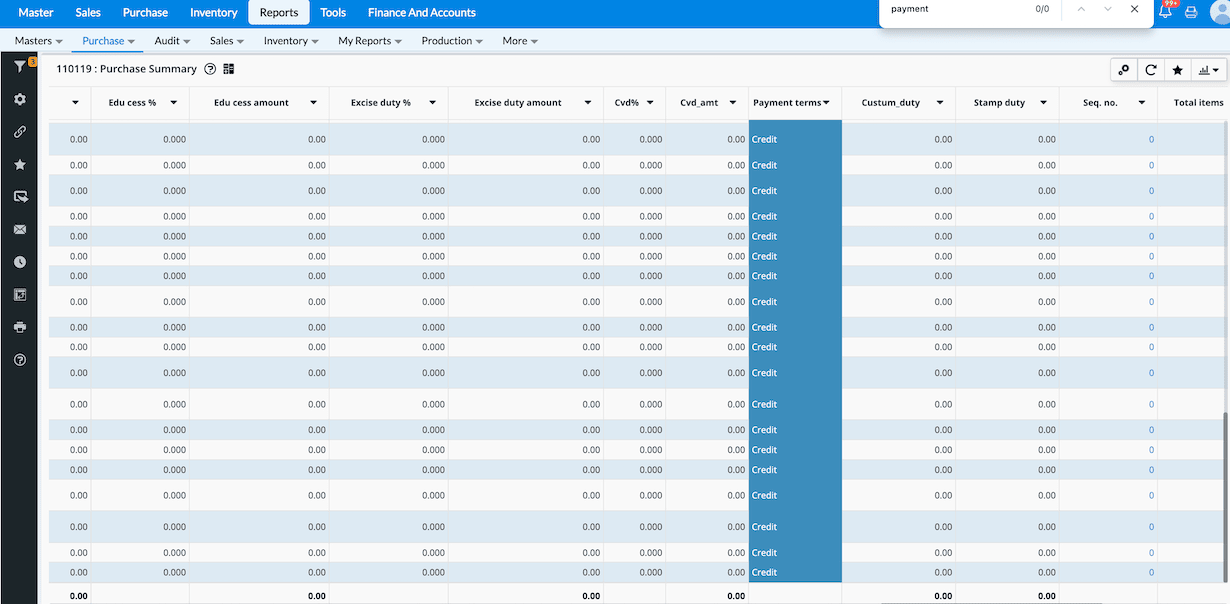Click the help icon beside Purchase Summary title
This screenshot has height=604, width=1230.
[210, 69]
